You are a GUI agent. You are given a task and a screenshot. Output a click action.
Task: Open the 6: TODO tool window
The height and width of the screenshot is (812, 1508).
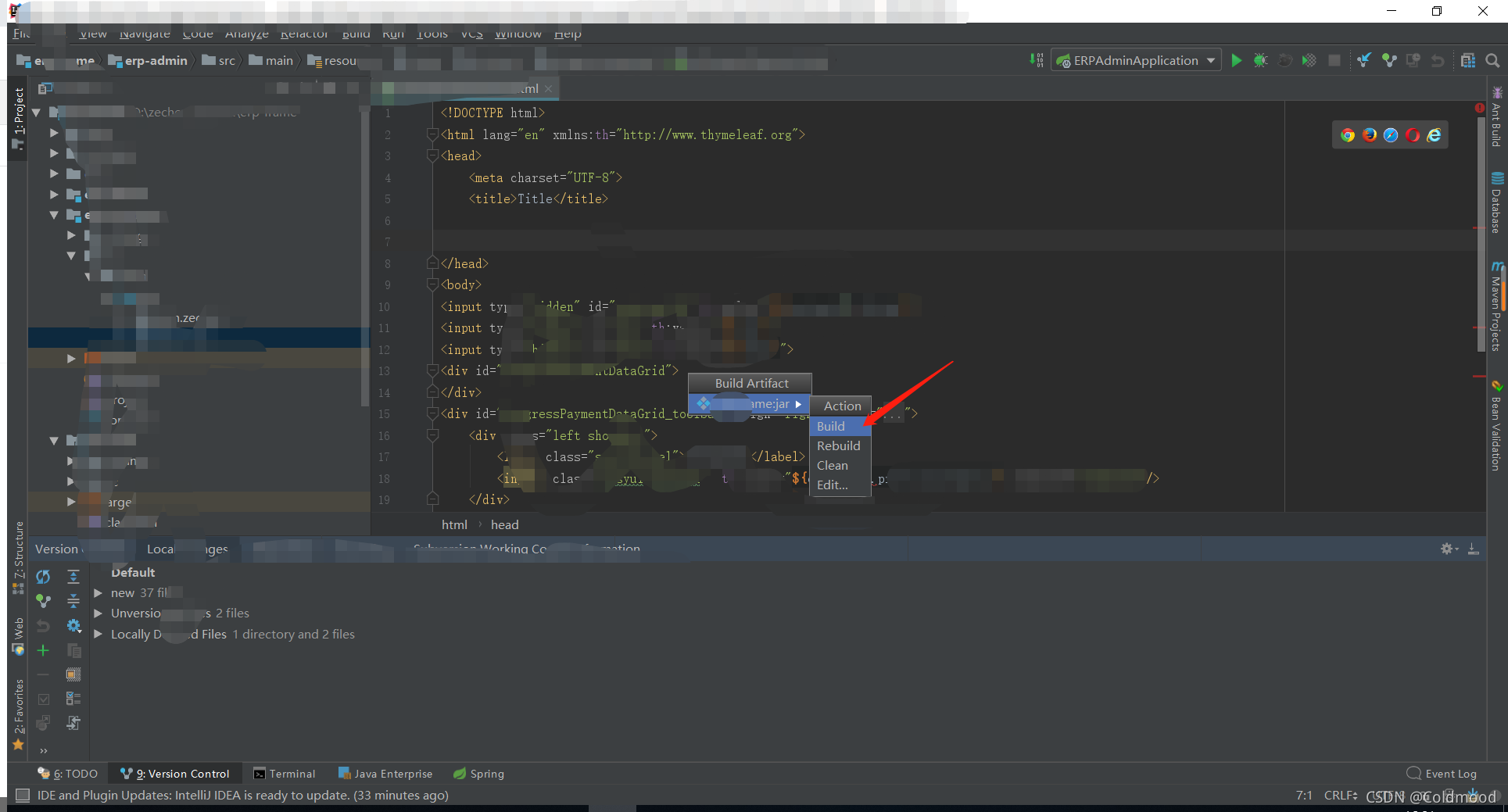68,774
